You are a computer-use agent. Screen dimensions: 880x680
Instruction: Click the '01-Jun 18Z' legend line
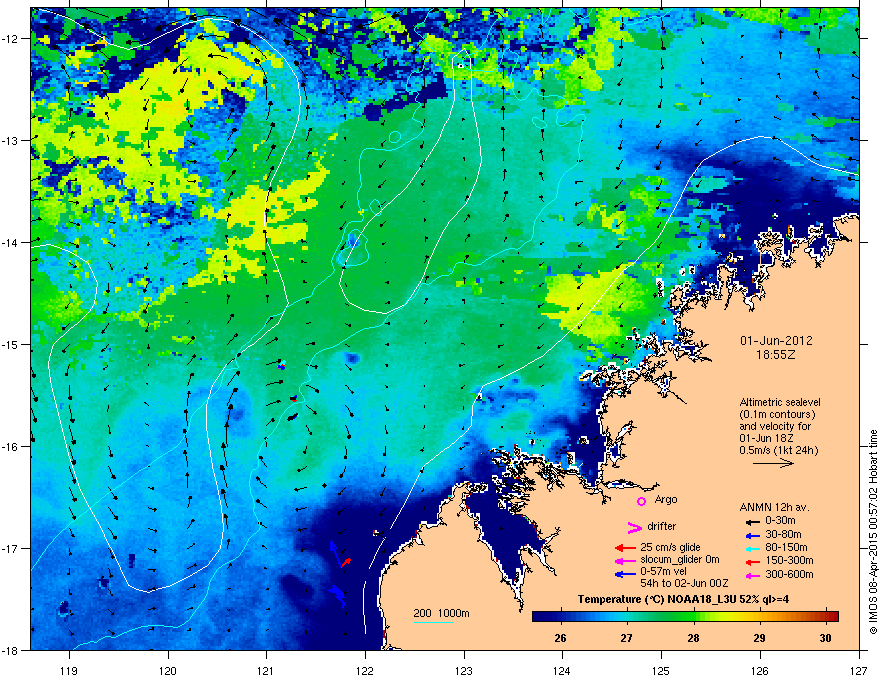point(767,439)
